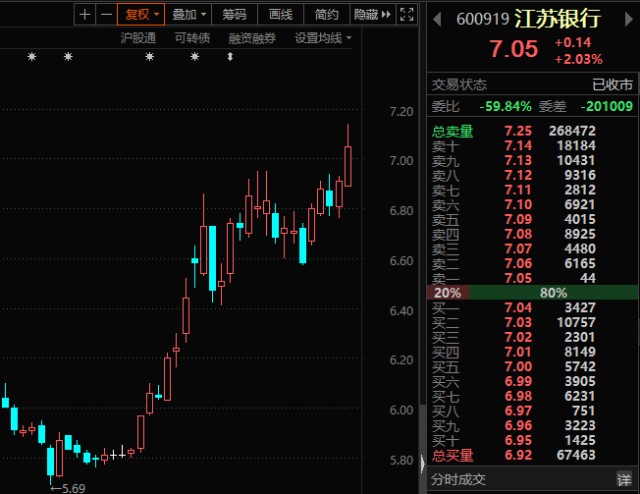This screenshot has height=494, width=640.
Task: Open the 叠加 overlay dropdown
Action: (x=189, y=15)
